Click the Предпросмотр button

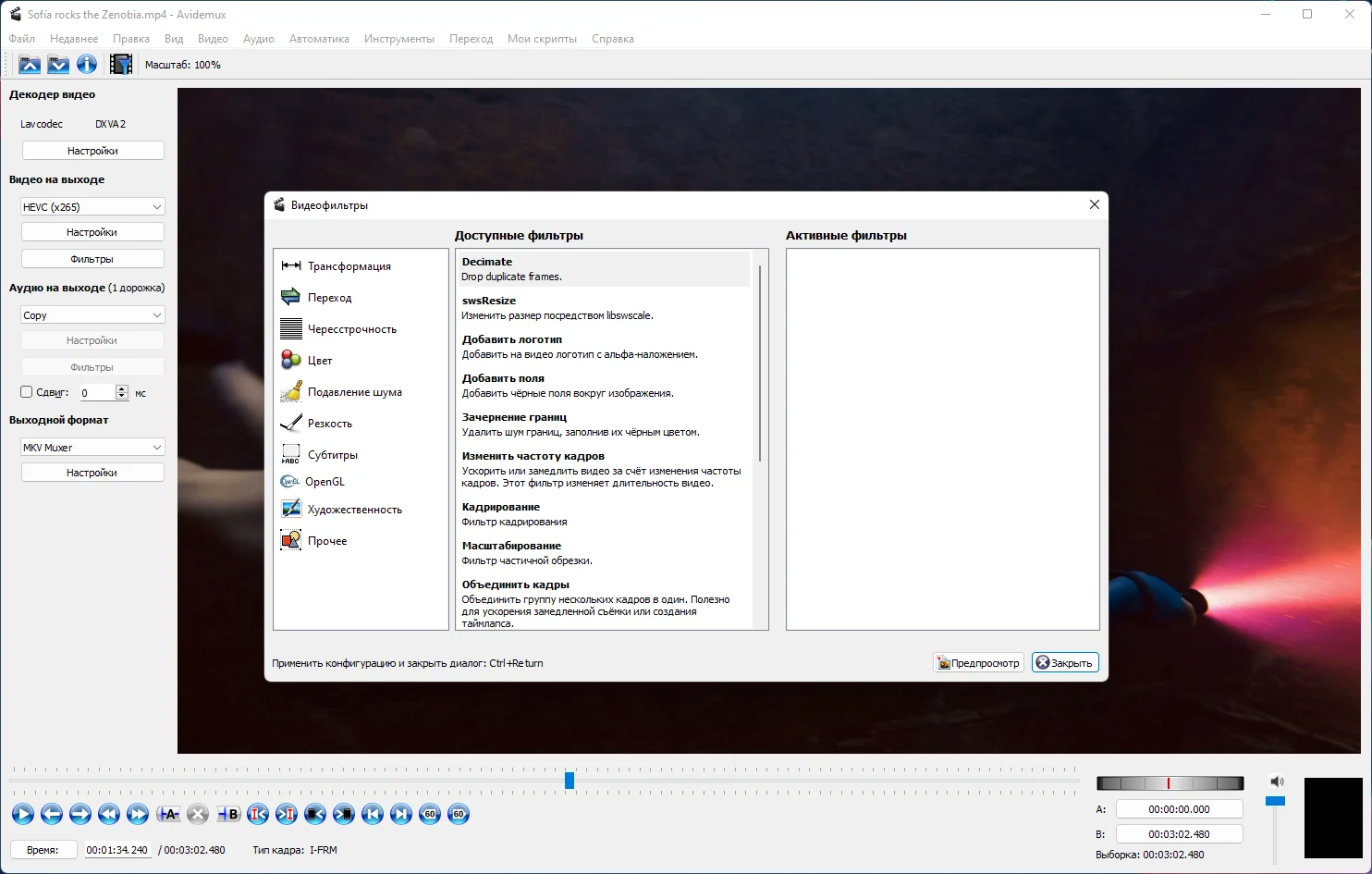pyautogui.click(x=978, y=663)
